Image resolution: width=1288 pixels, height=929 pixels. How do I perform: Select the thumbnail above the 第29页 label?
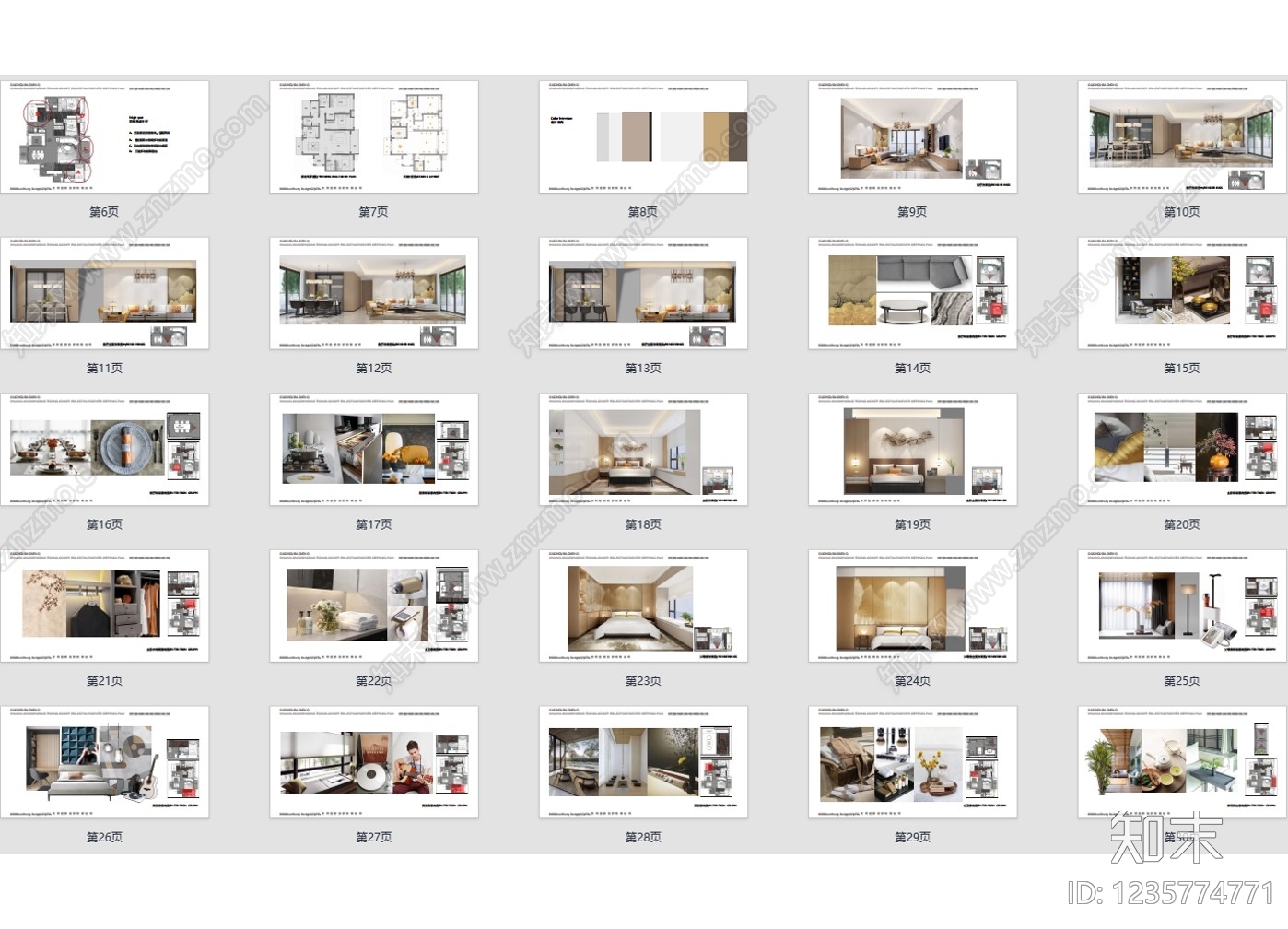913,762
